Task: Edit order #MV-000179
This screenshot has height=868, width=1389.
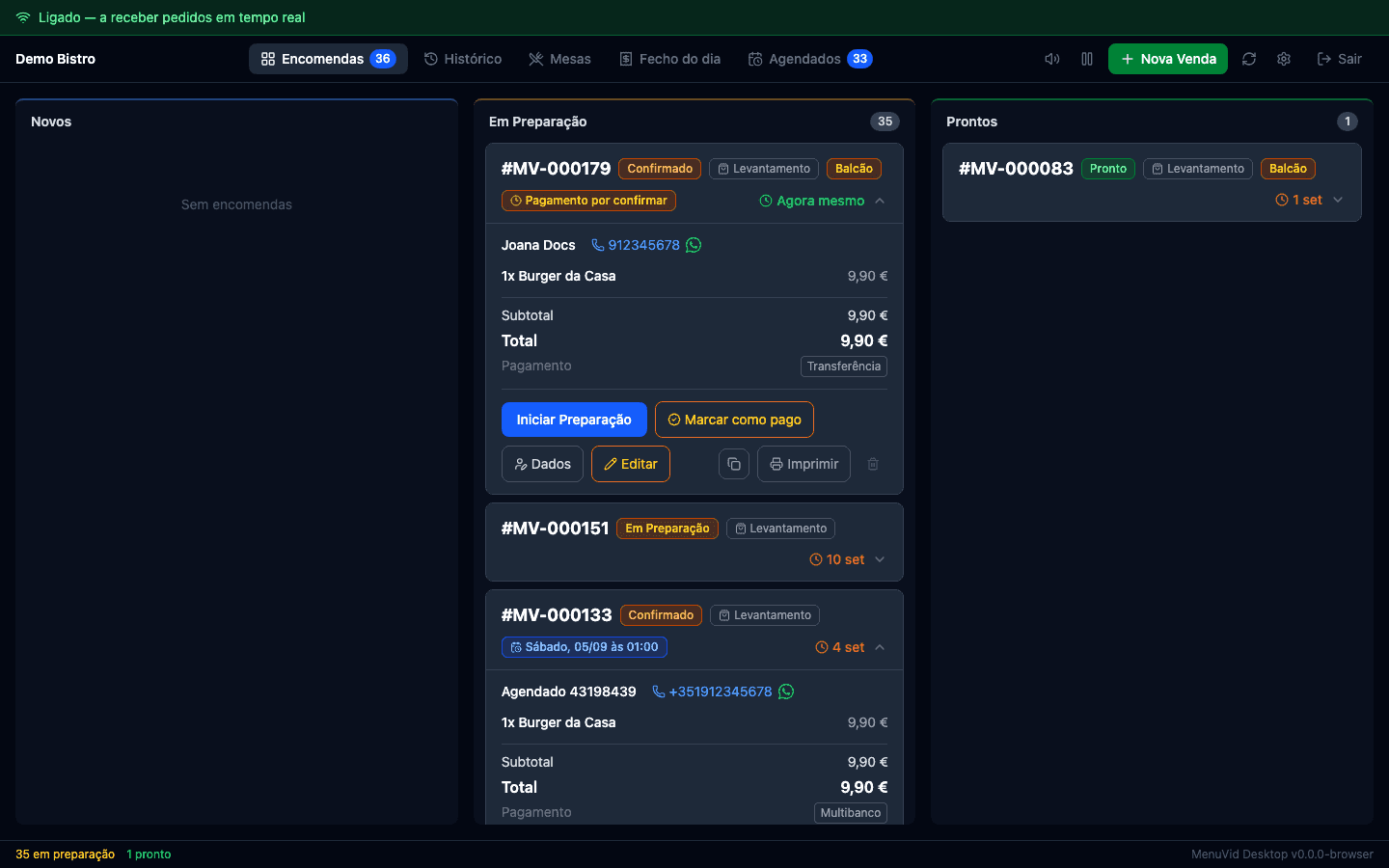Action: [631, 464]
